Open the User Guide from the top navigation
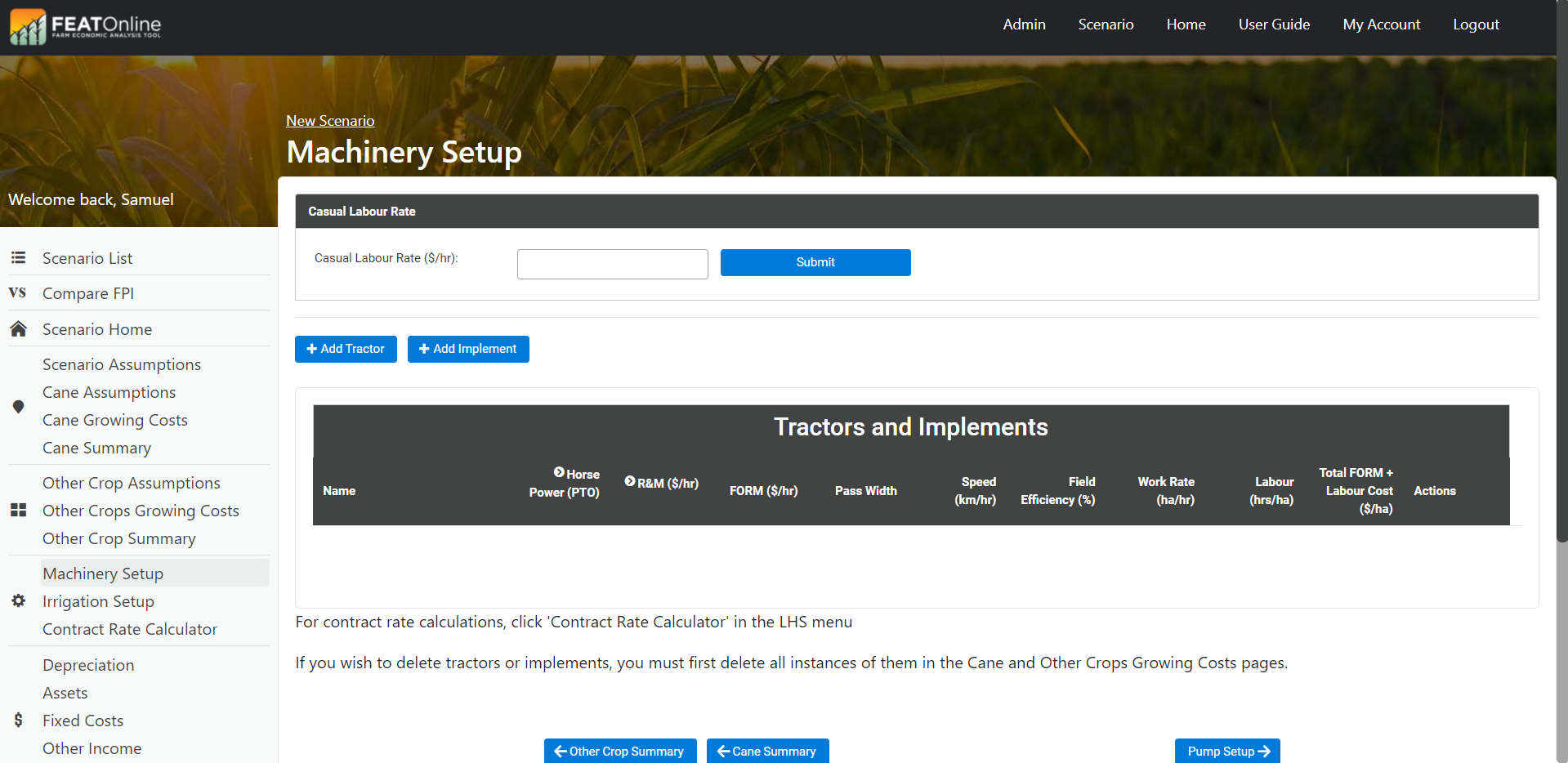The height and width of the screenshot is (763, 1568). (1274, 25)
